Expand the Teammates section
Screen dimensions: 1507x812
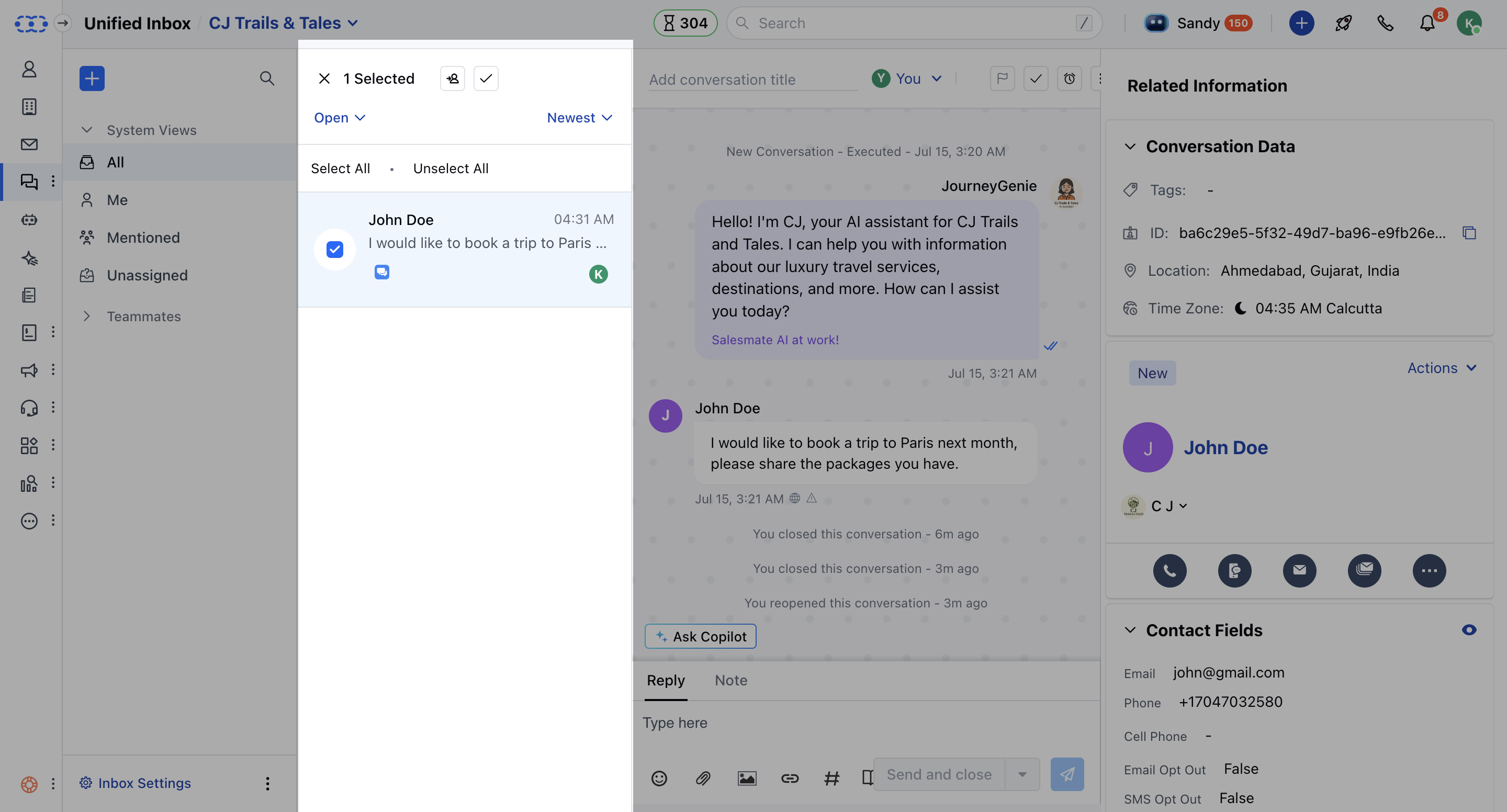[86, 316]
